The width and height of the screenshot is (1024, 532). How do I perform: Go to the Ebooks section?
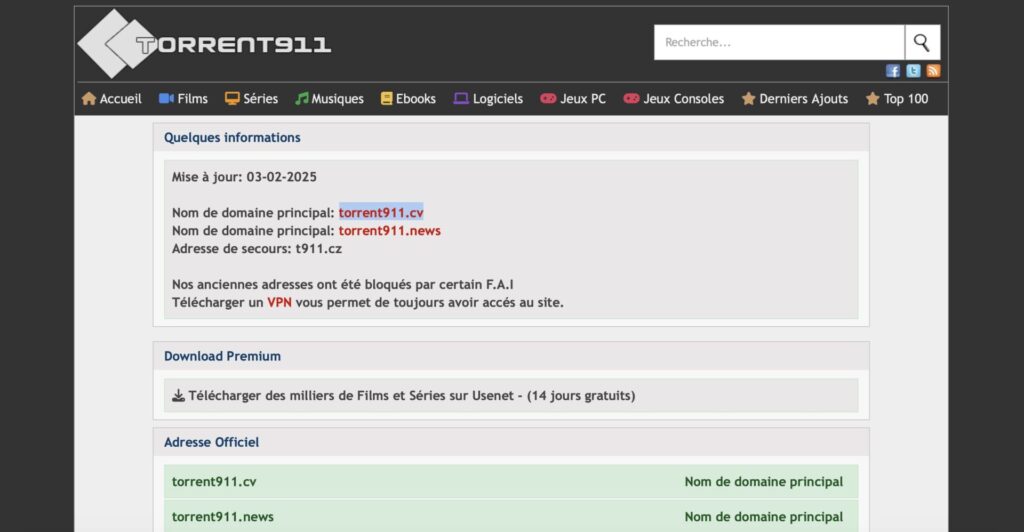pyautogui.click(x=415, y=99)
